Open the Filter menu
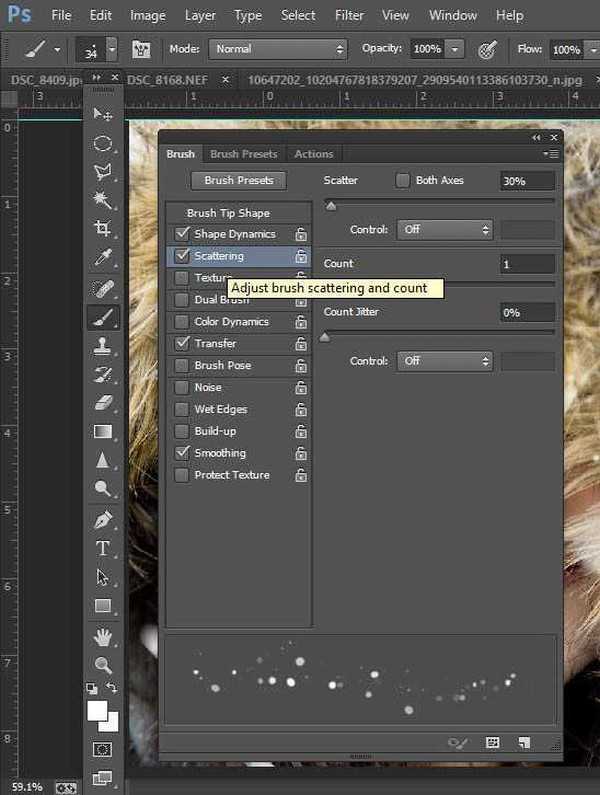The width and height of the screenshot is (600, 795). click(x=349, y=15)
